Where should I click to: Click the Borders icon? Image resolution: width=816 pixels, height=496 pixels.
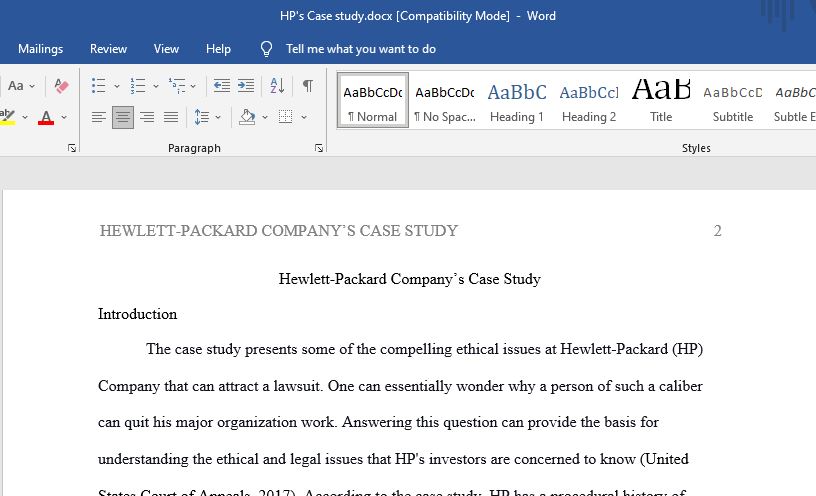click(x=285, y=117)
